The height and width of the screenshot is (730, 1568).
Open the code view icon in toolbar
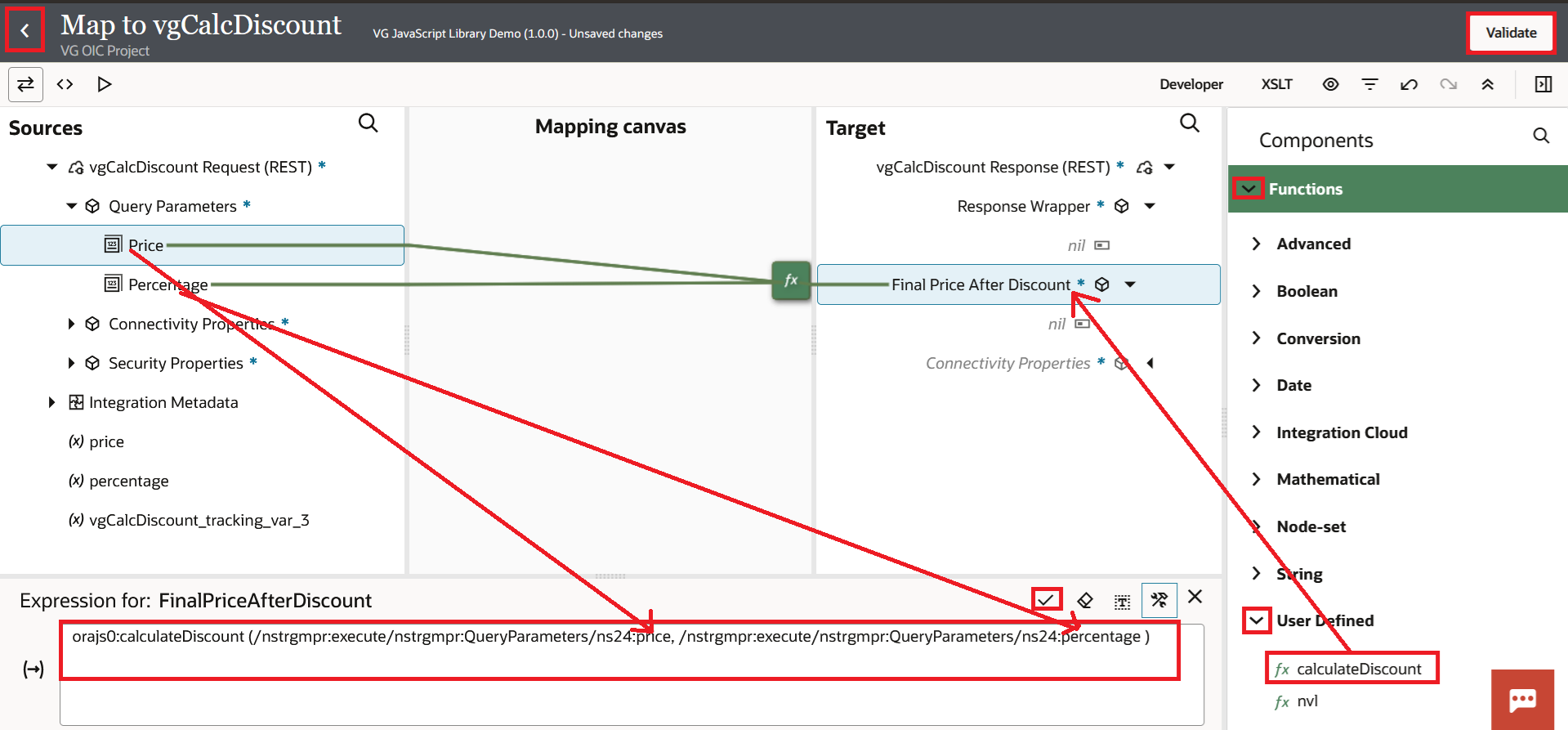(x=65, y=84)
